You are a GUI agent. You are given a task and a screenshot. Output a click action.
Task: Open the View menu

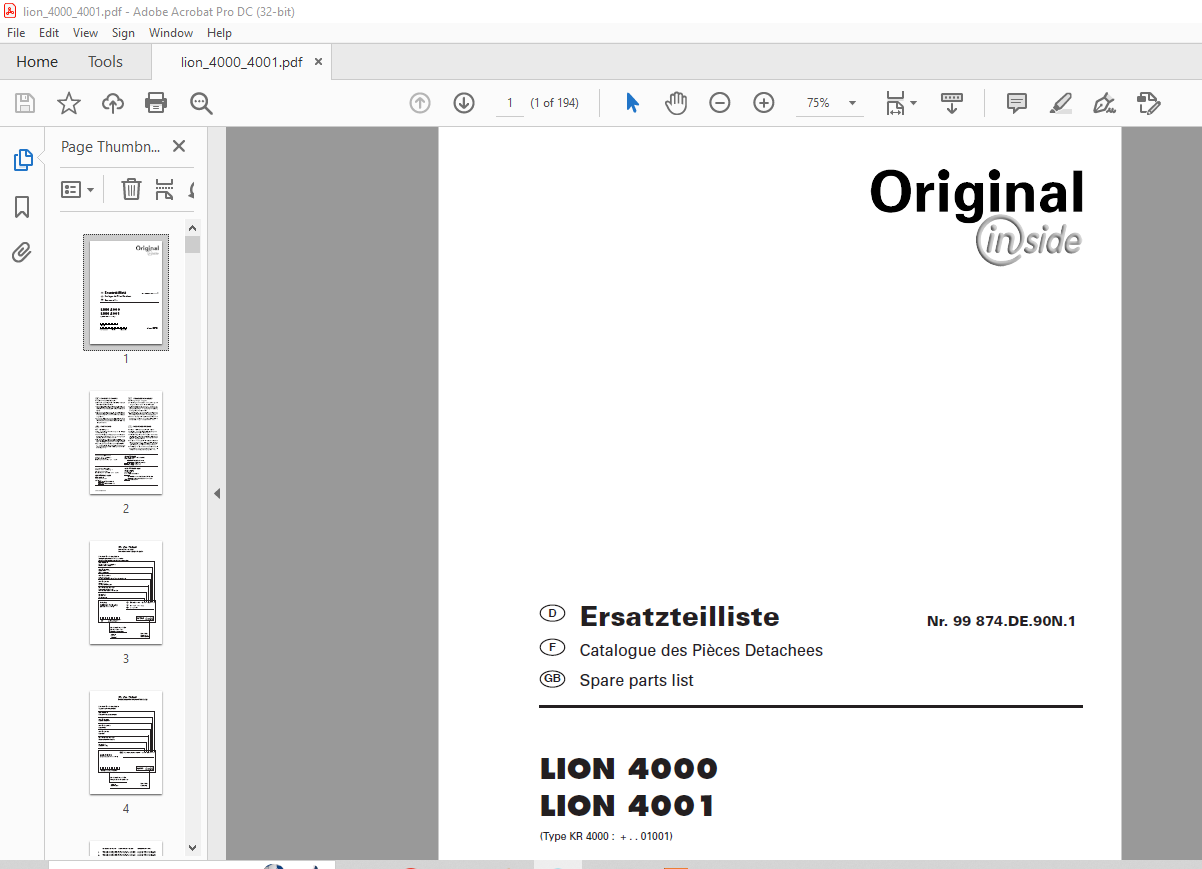(86, 33)
